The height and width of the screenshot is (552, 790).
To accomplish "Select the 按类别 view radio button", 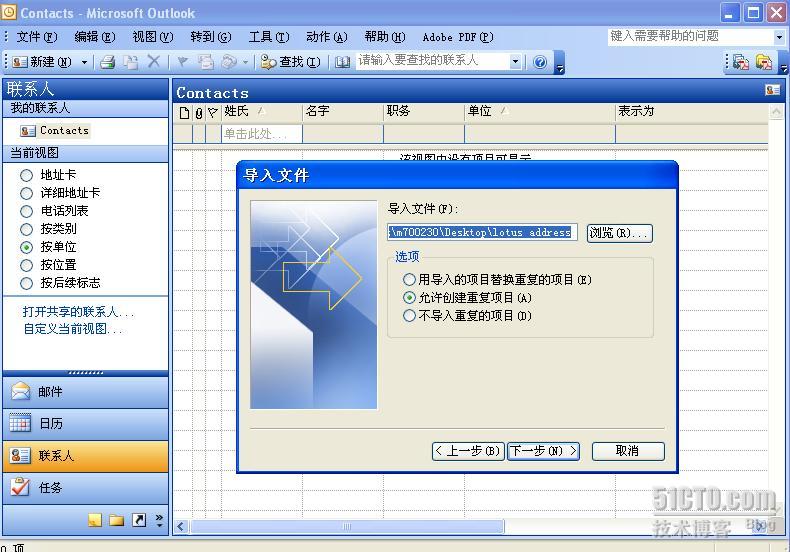I will coord(26,229).
